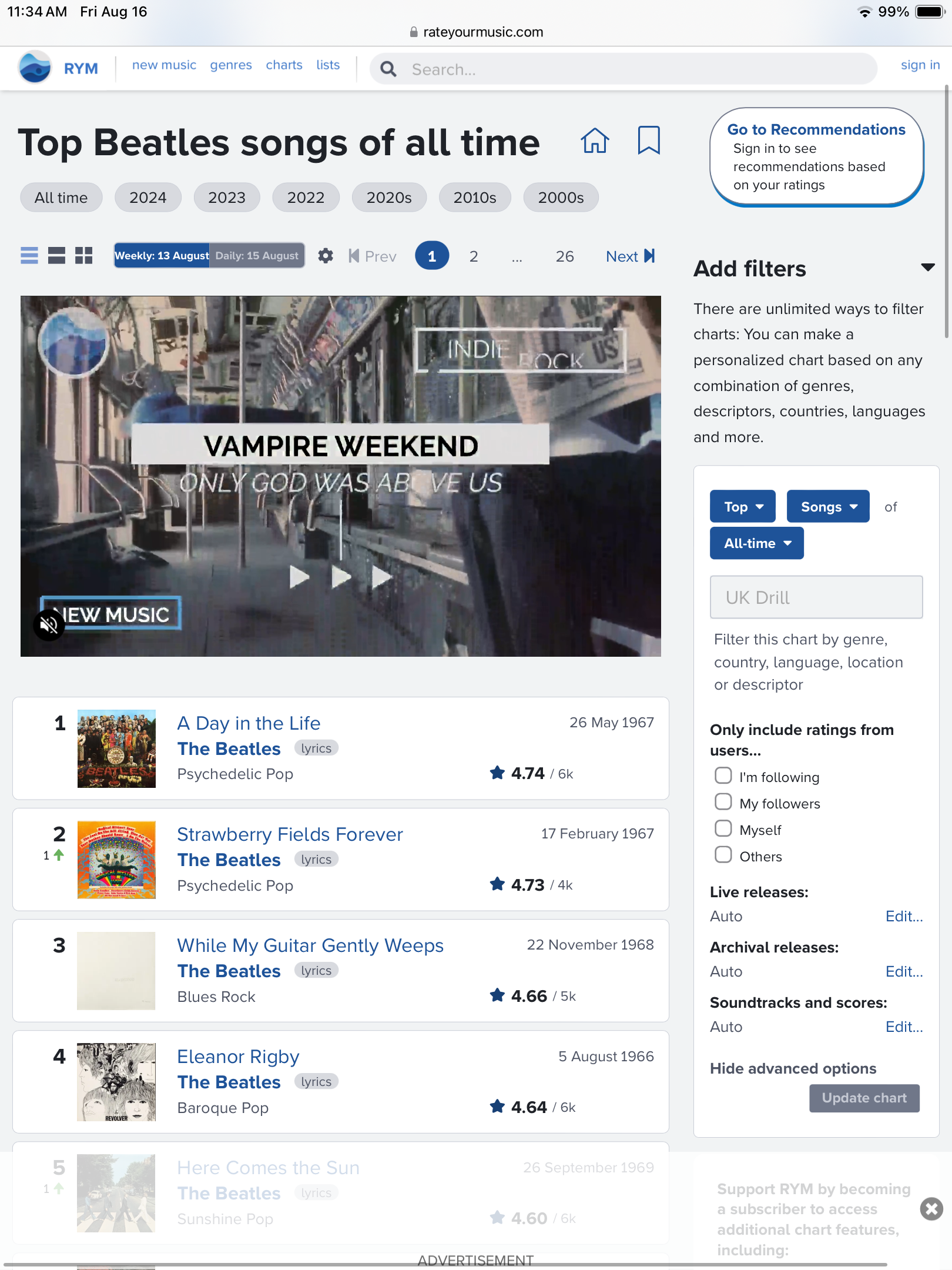
Task: Click the Next page arrow
Action: tap(631, 256)
